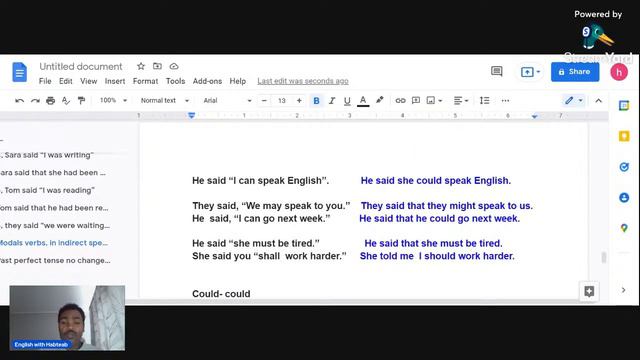Open the editing mode dropdown
Image resolution: width=640 pixels, height=360 pixels.
[x=573, y=100]
